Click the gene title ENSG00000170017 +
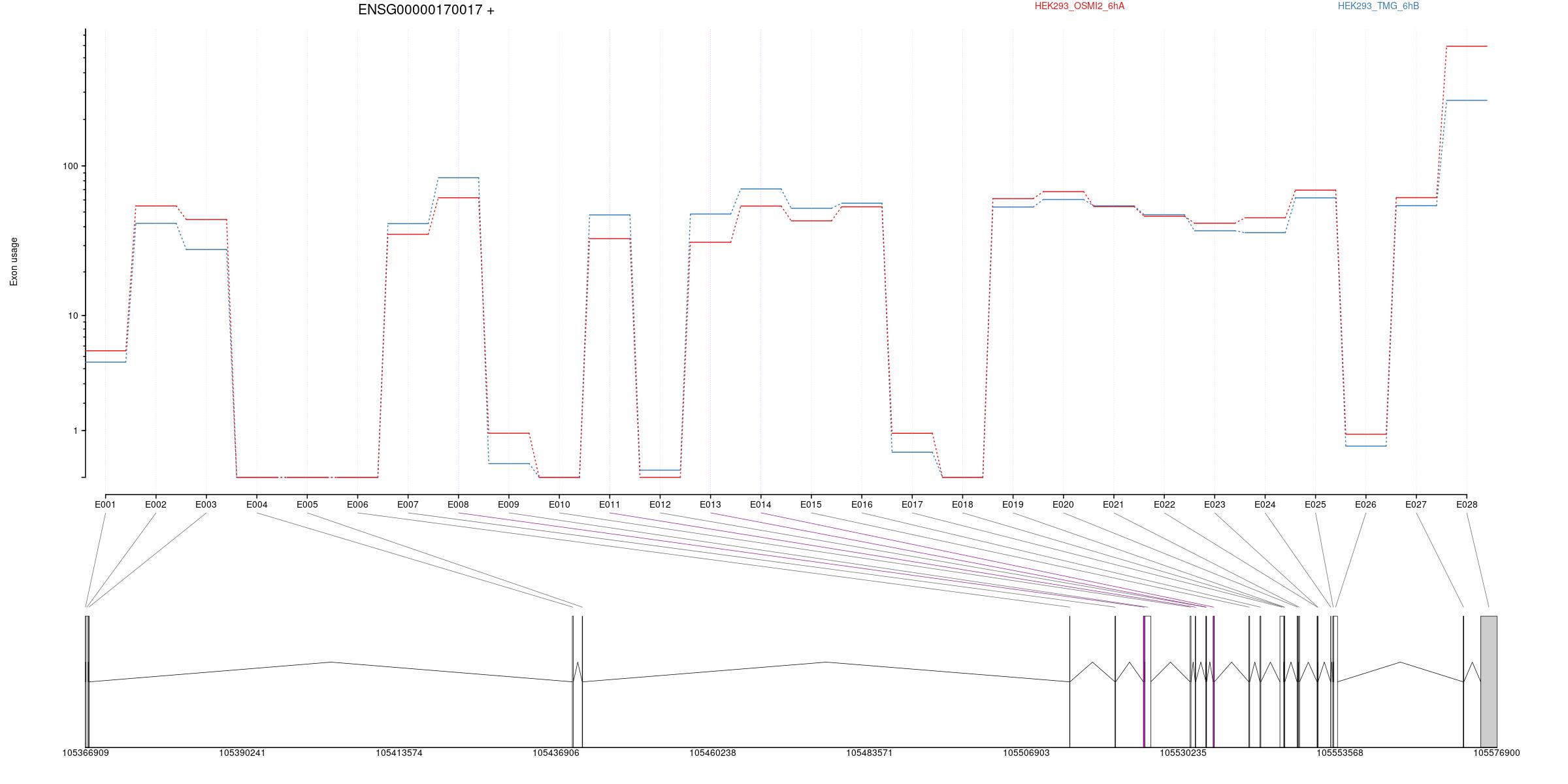This screenshot has width=1568, height=784. click(426, 10)
